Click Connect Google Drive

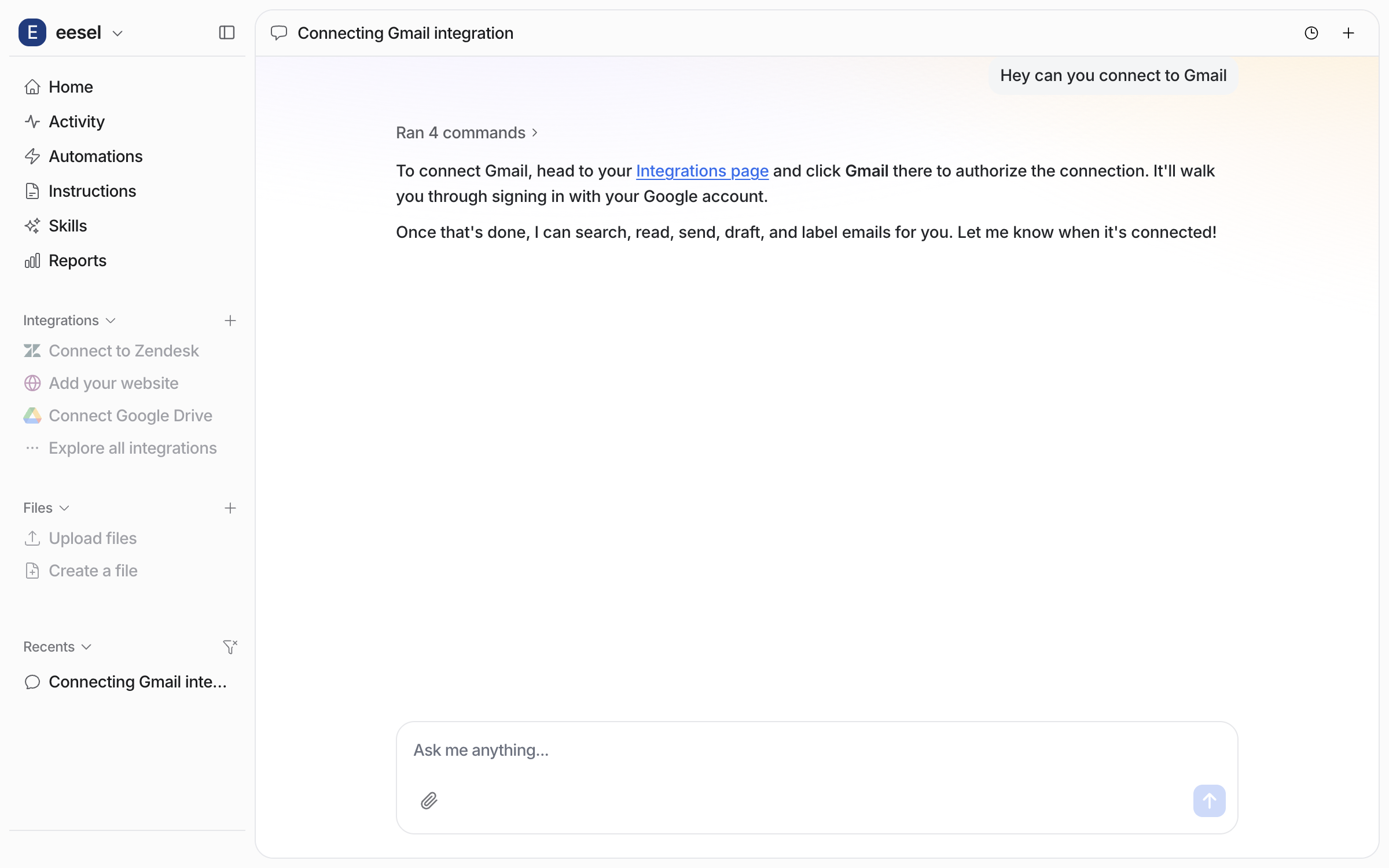point(127,415)
